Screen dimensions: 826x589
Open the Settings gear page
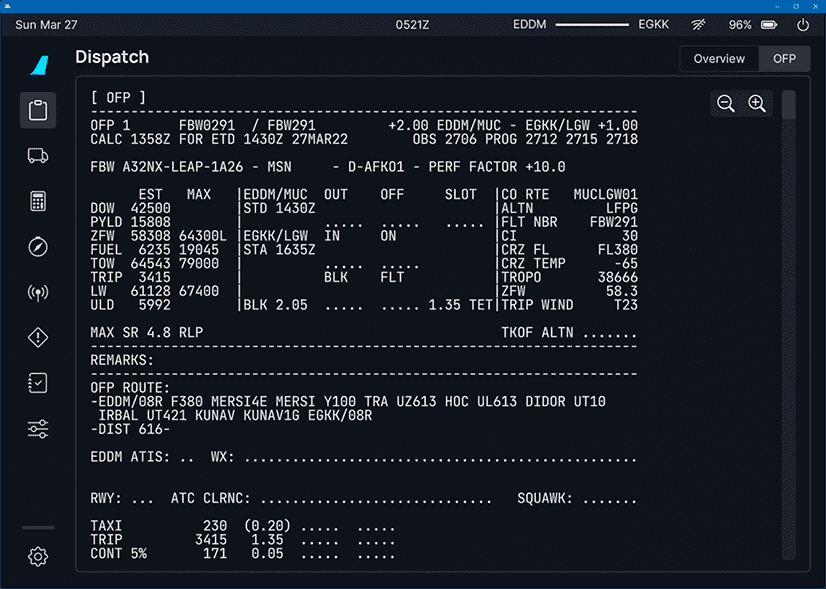38,557
